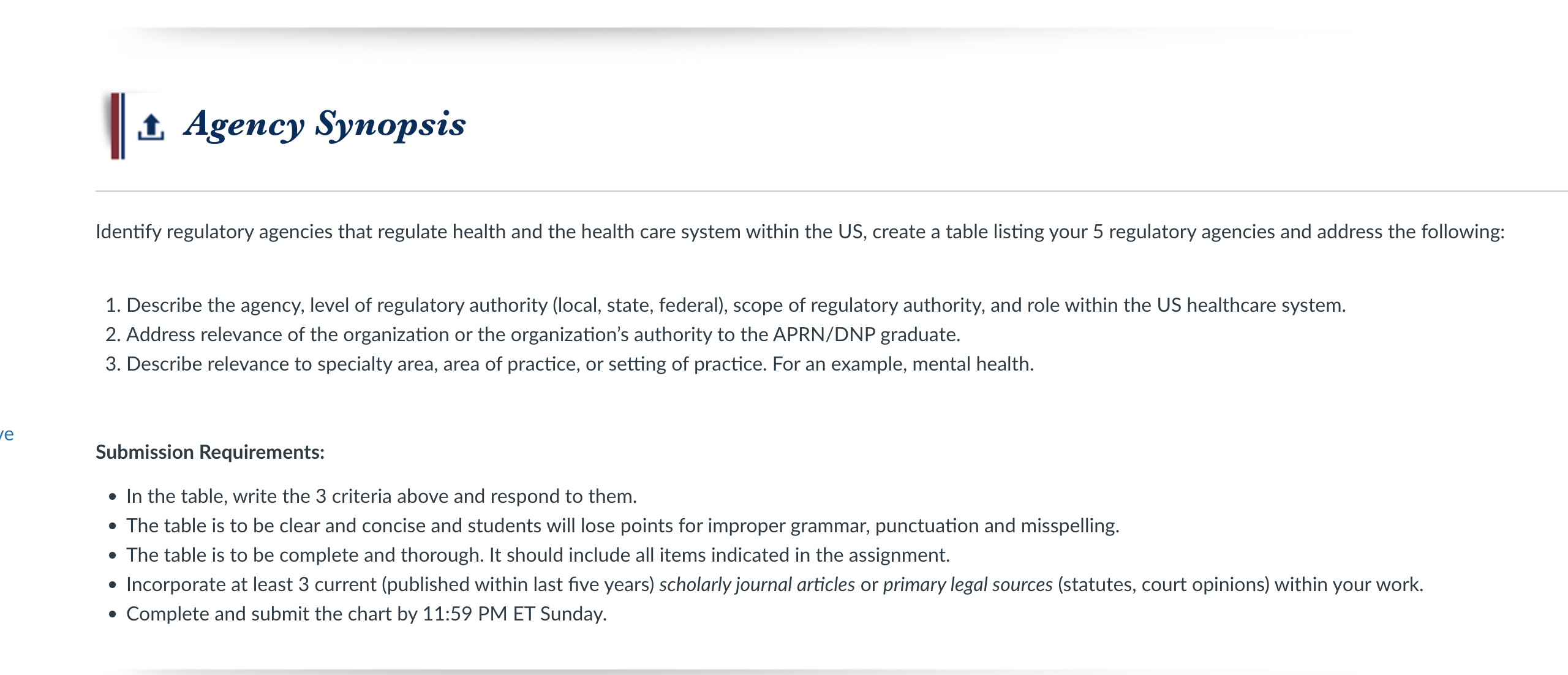Click the red and blue vertical bar
The width and height of the screenshot is (1568, 675).
pos(118,126)
